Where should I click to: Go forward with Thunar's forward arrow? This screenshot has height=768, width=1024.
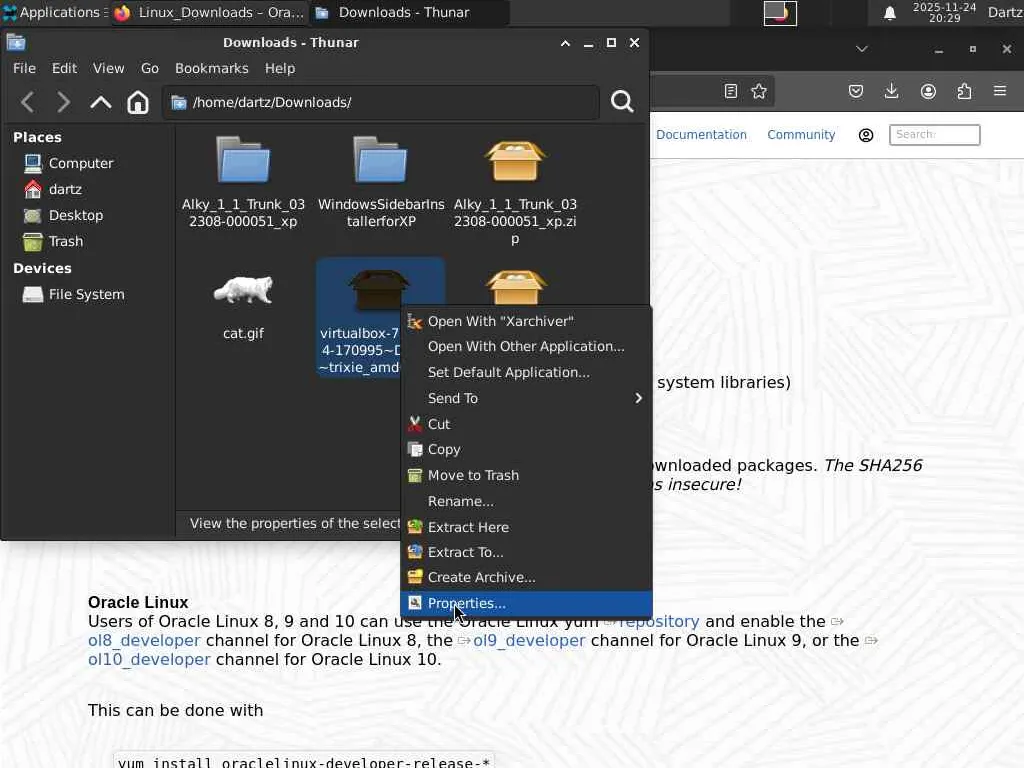(63, 103)
